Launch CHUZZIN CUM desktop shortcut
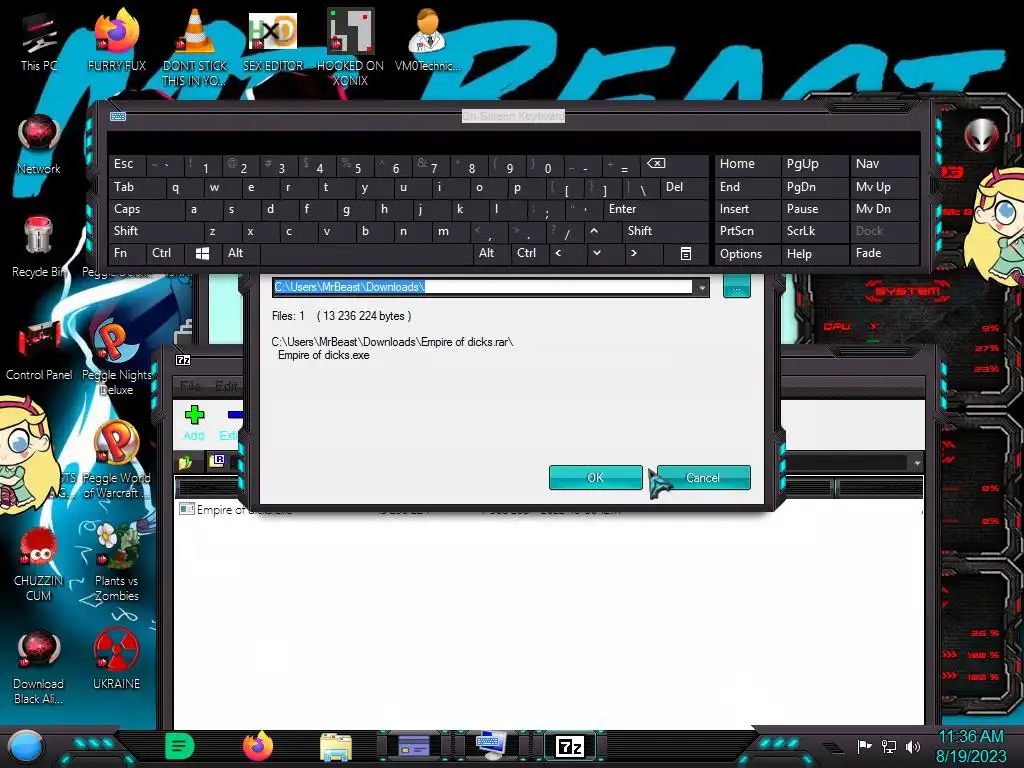Viewport: 1024px width, 768px height. tap(39, 564)
